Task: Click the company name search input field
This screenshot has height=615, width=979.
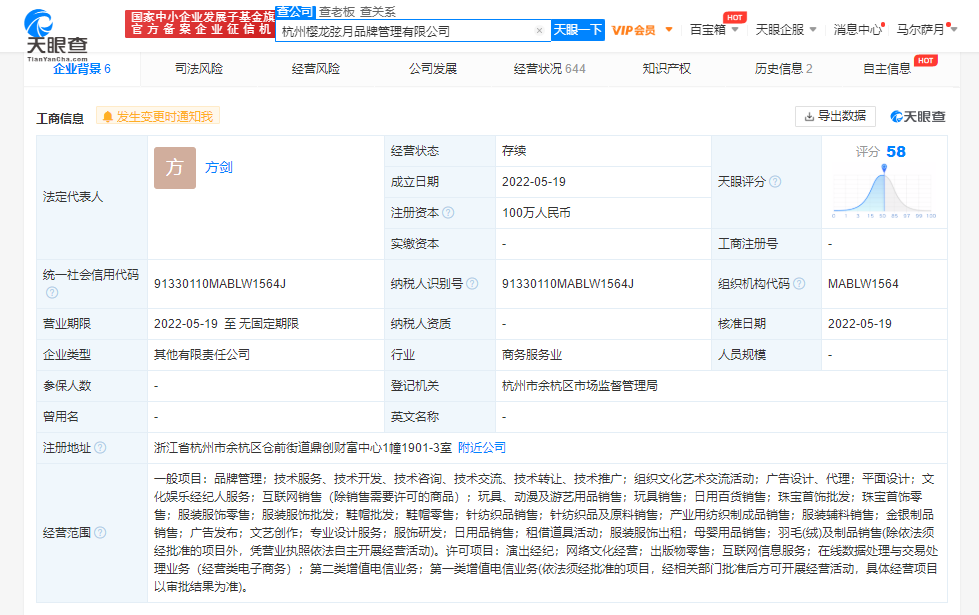Action: [405, 31]
